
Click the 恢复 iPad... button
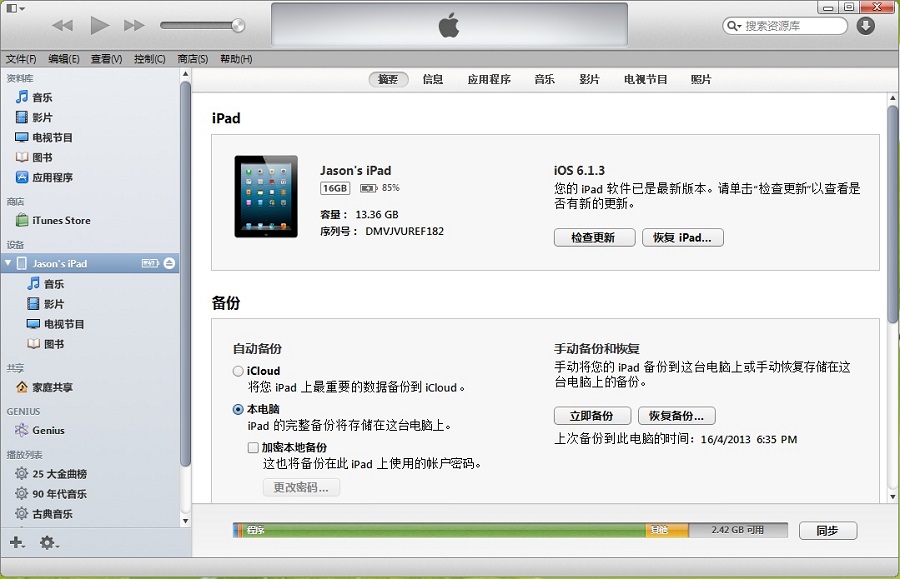pyautogui.click(x=682, y=237)
